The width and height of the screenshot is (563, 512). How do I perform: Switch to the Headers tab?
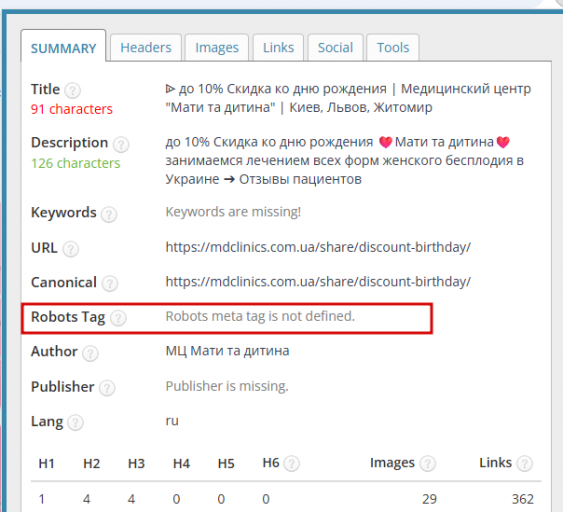(146, 47)
